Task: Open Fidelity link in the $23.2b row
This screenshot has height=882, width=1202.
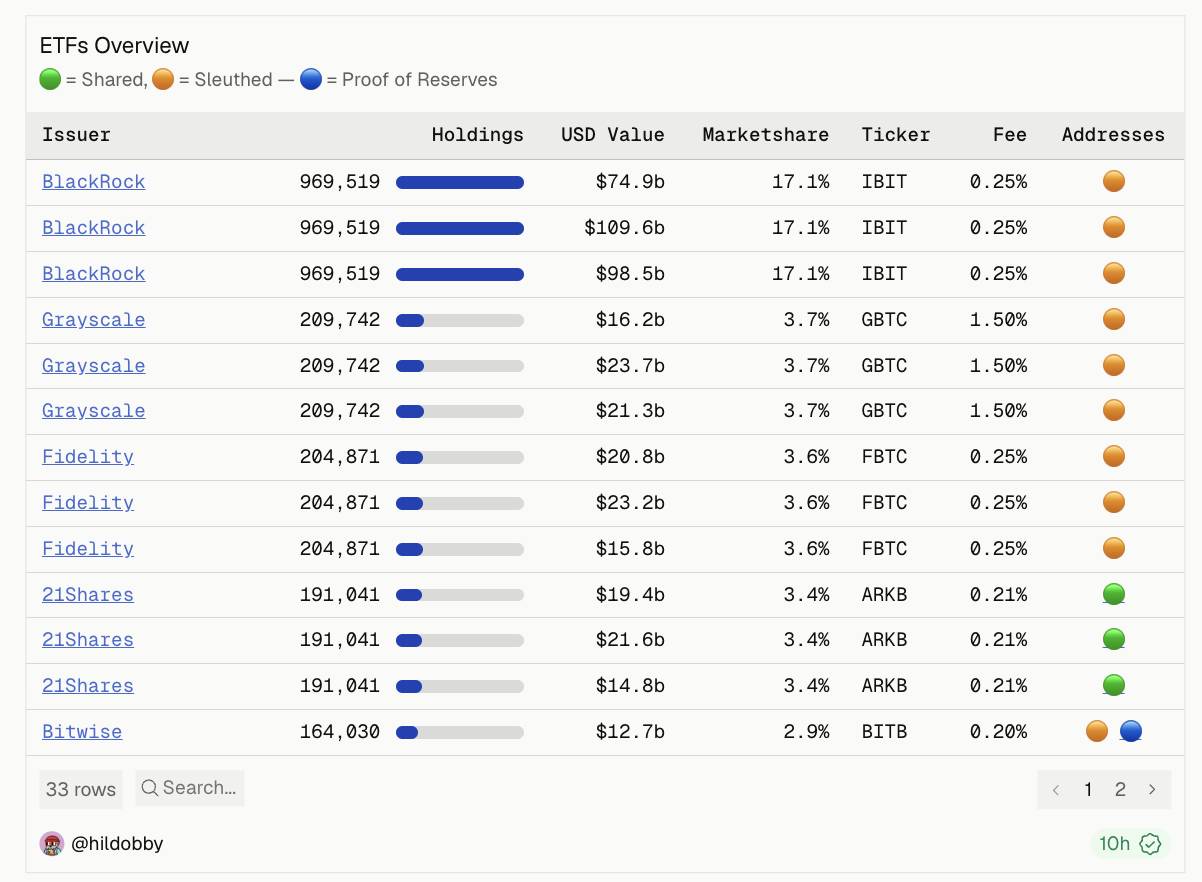Action: [x=88, y=503]
